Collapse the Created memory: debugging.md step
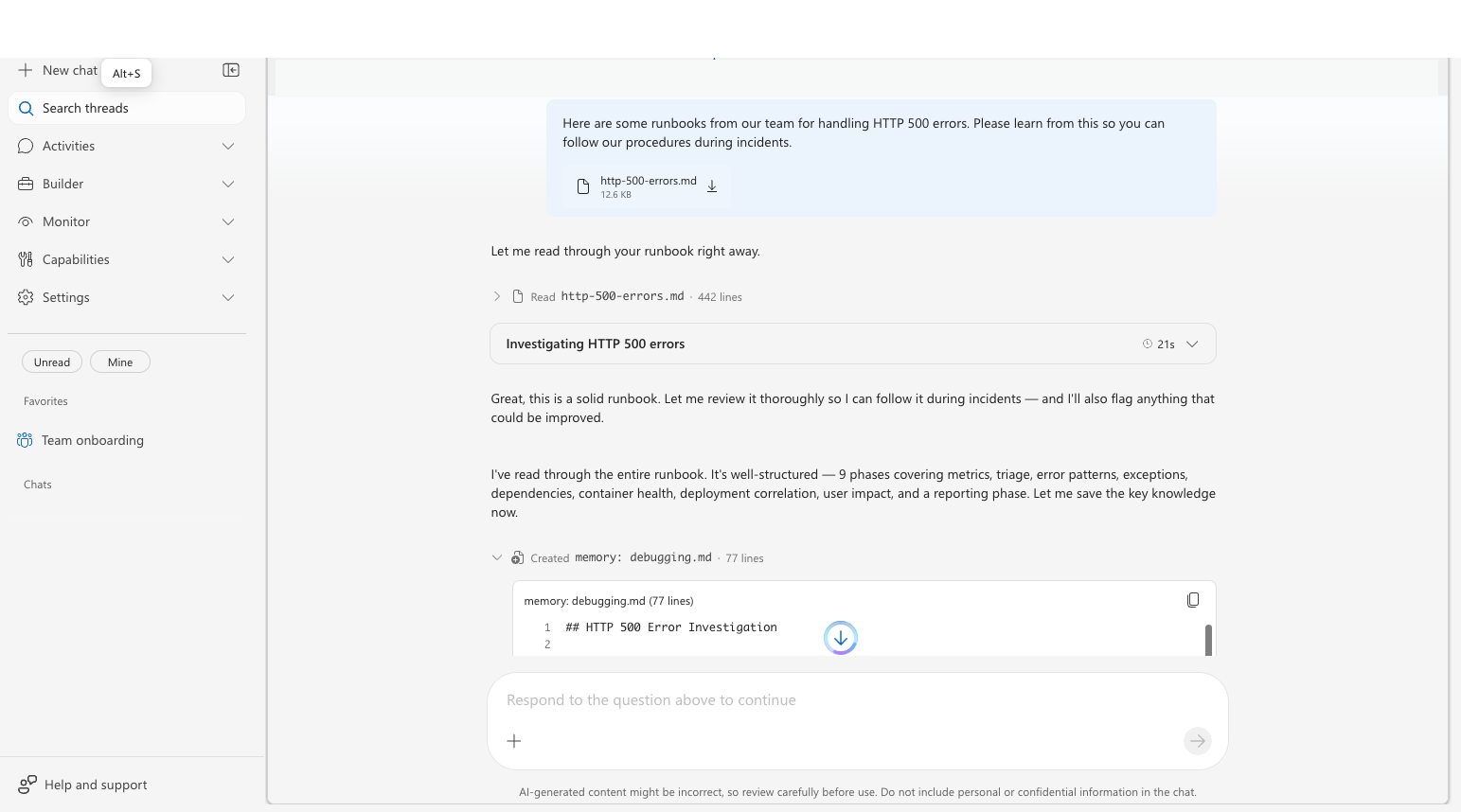 (497, 557)
